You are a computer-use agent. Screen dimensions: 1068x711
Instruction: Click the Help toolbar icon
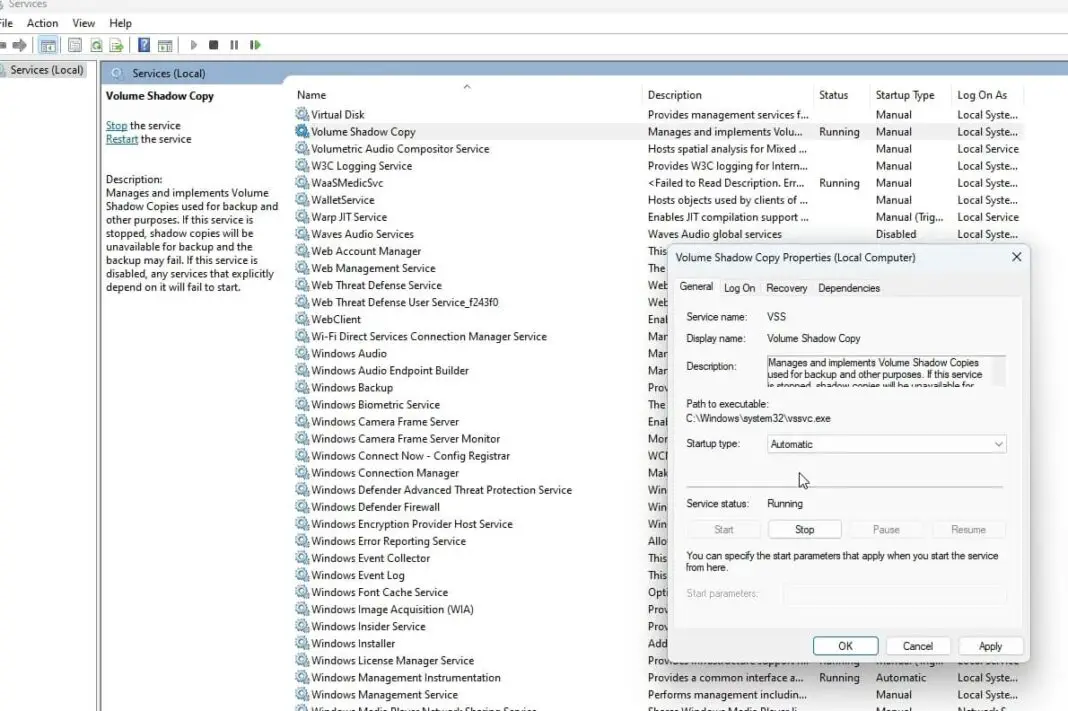pyautogui.click(x=143, y=44)
